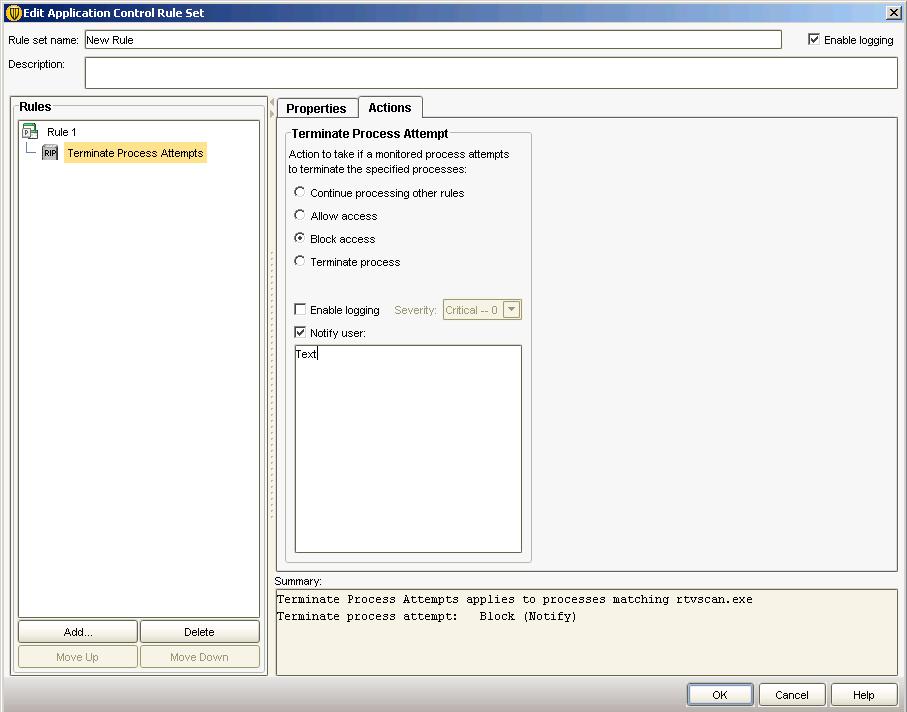Switch to the Actions tab
This screenshot has height=712, width=907.
click(x=390, y=108)
